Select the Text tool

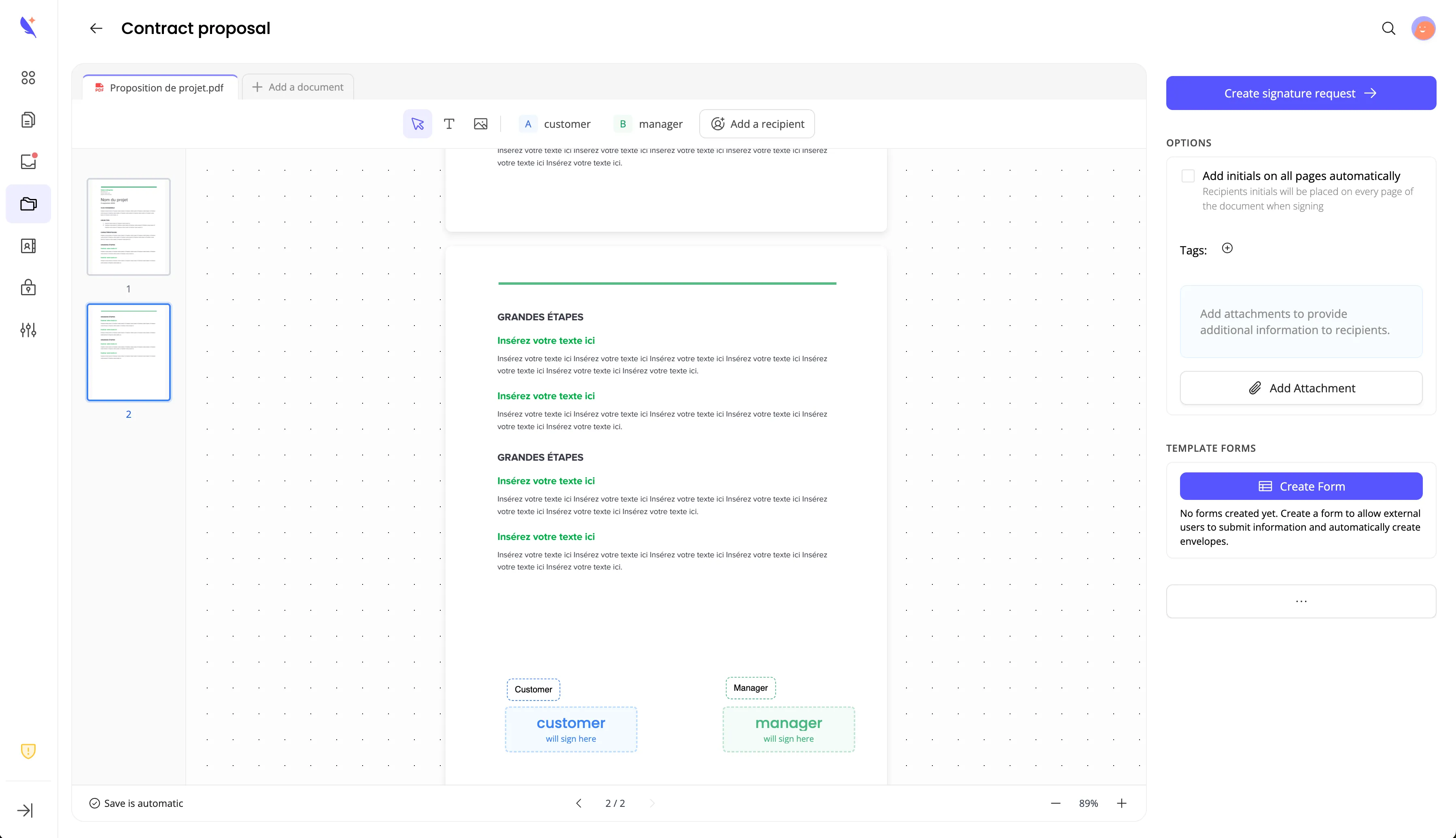click(449, 124)
